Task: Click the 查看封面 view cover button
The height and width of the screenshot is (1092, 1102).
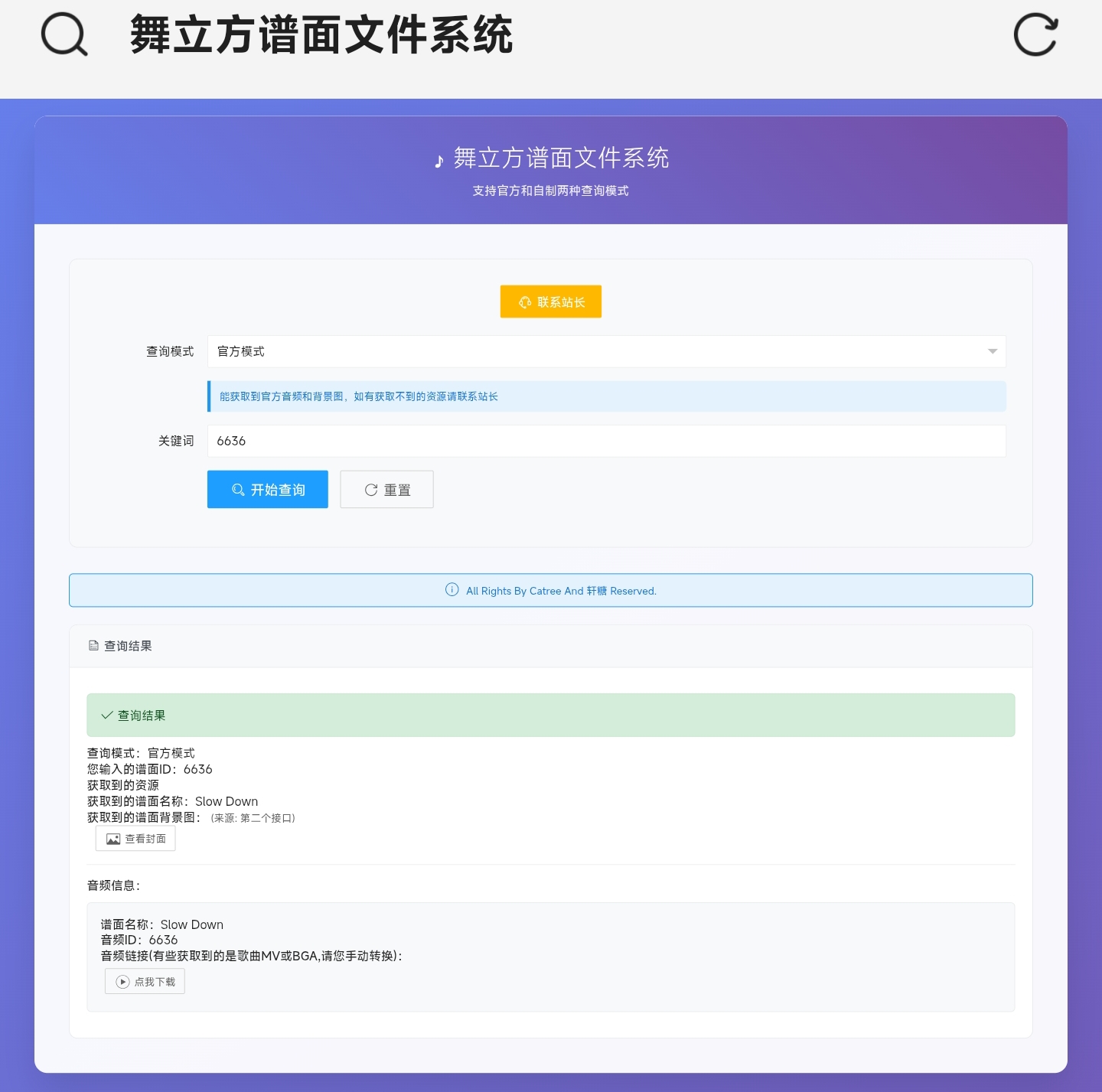Action: pyautogui.click(x=135, y=839)
